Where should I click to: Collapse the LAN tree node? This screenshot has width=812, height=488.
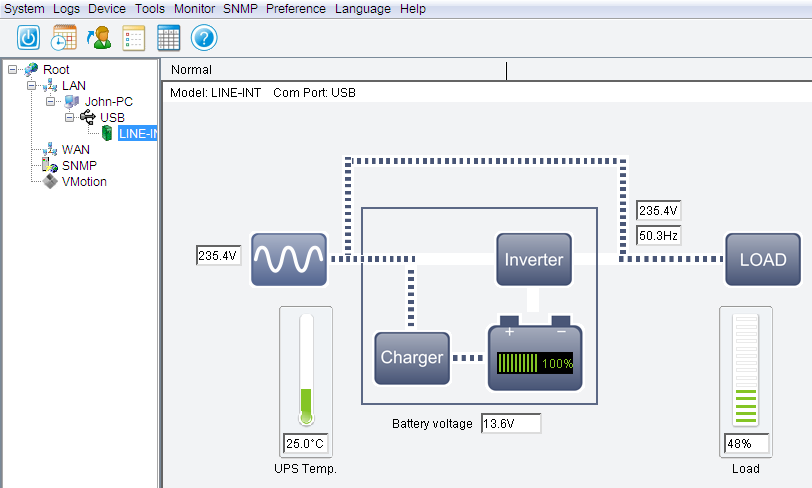tap(32, 85)
